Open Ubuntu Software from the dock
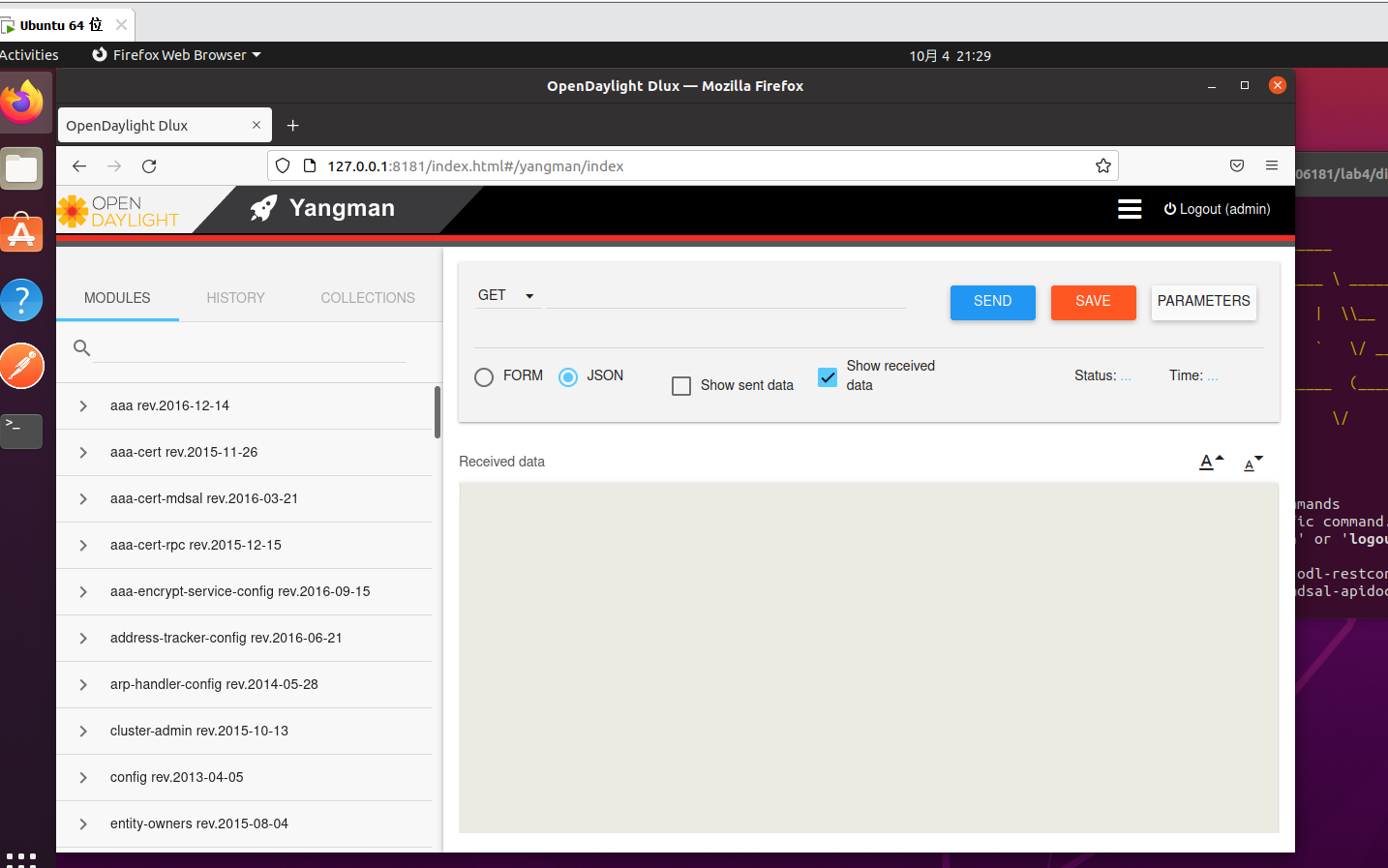Viewport: 1388px width, 868px height. point(21,233)
